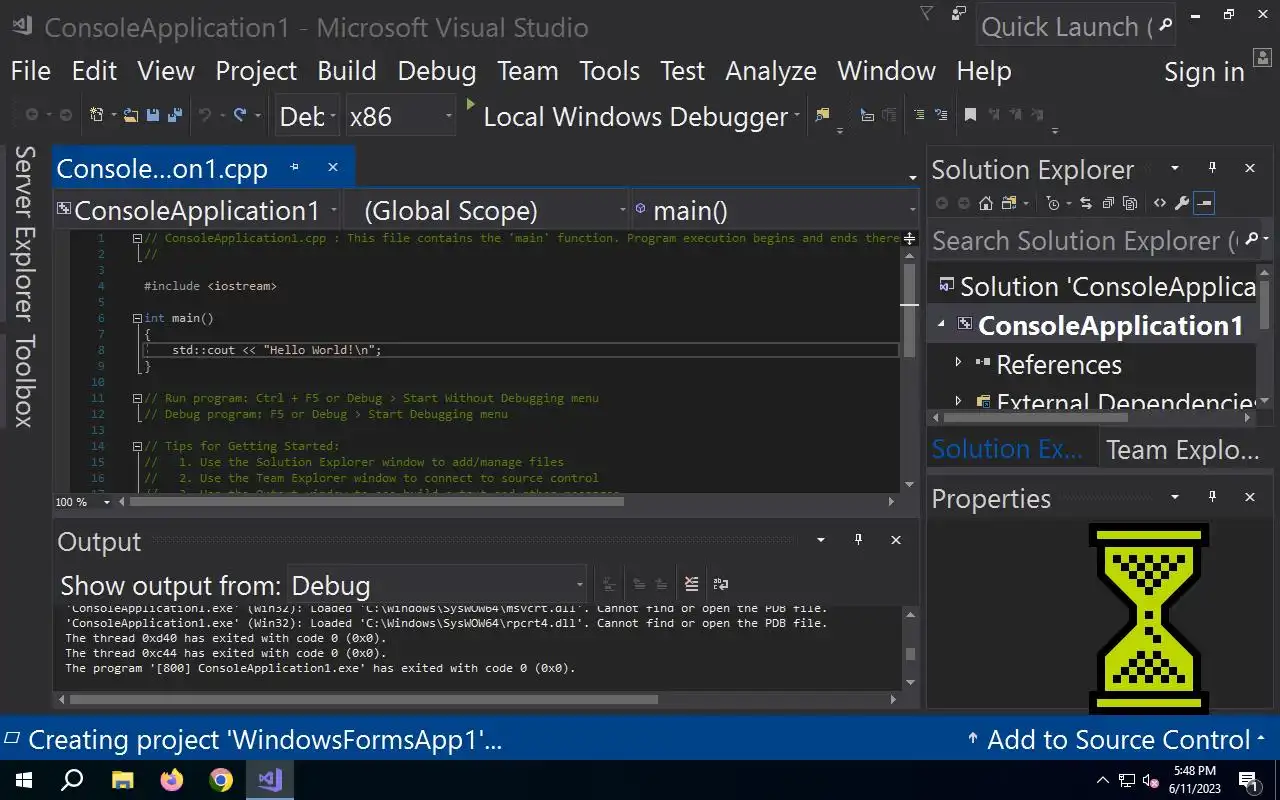Open the ConsoleApplication1 project scope dropdown
The width and height of the screenshot is (1280, 800).
point(197,210)
